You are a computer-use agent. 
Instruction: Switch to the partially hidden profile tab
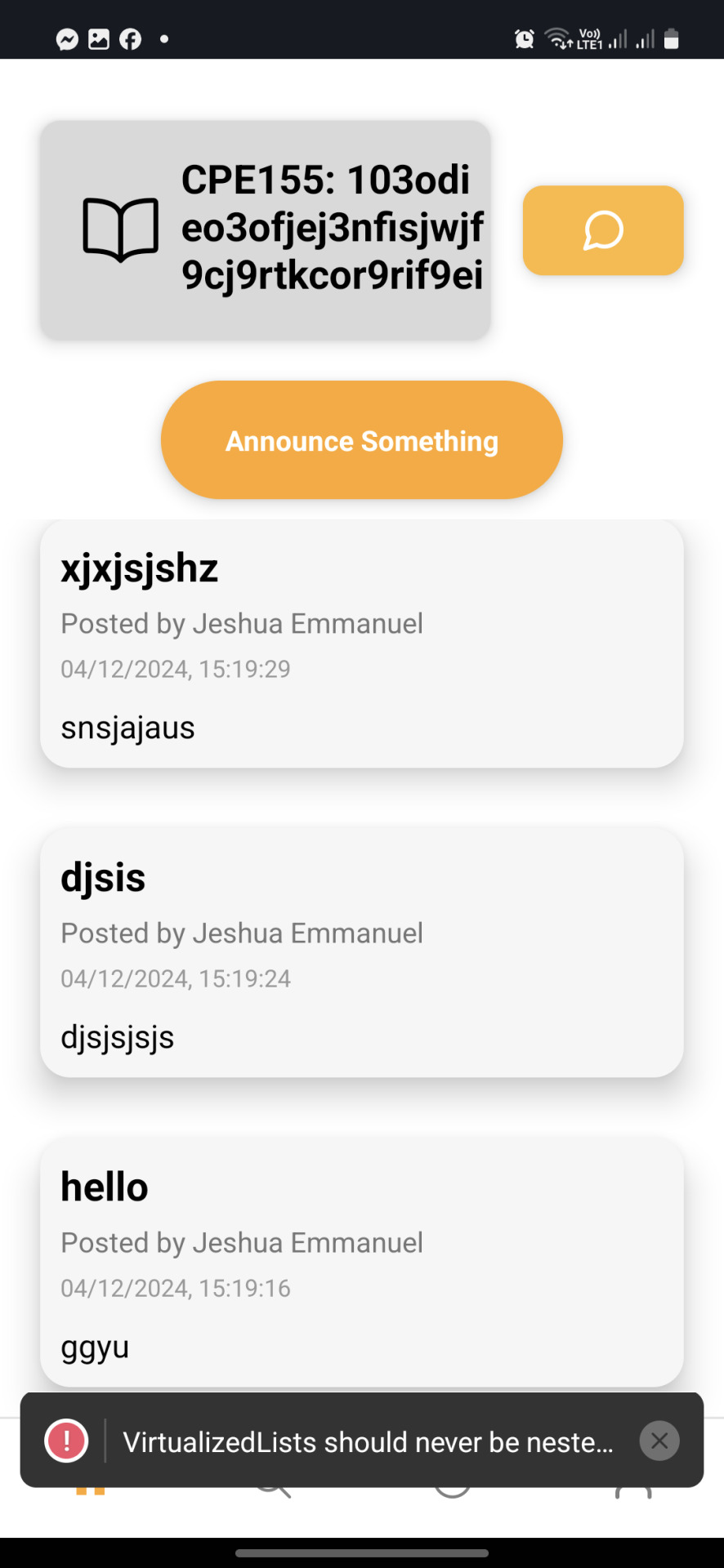[633, 1494]
